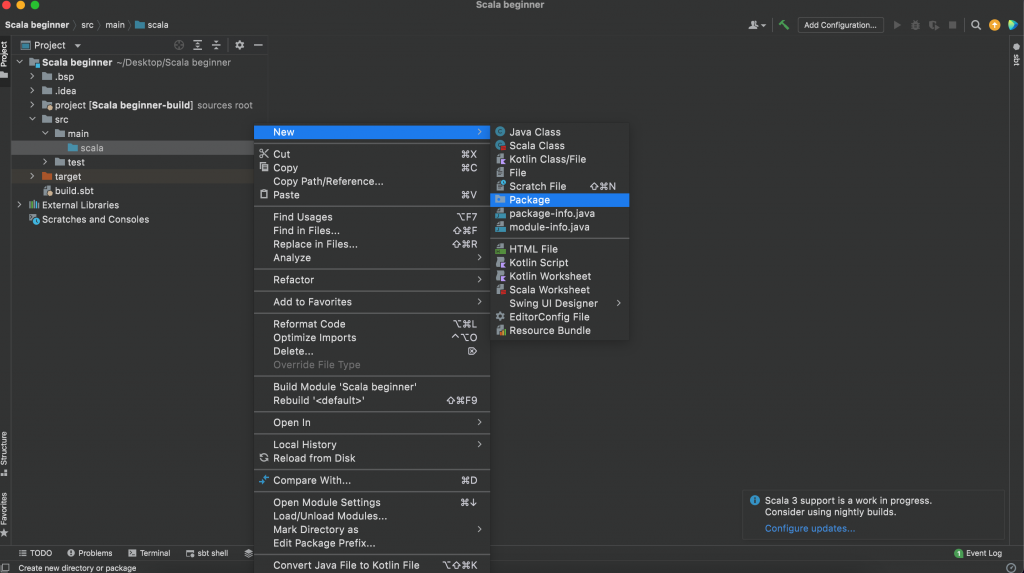Choose Scala Class from New submenu

coord(560,146)
